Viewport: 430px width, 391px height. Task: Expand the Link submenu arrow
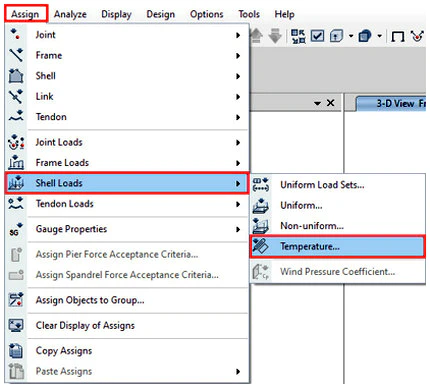[x=238, y=97]
